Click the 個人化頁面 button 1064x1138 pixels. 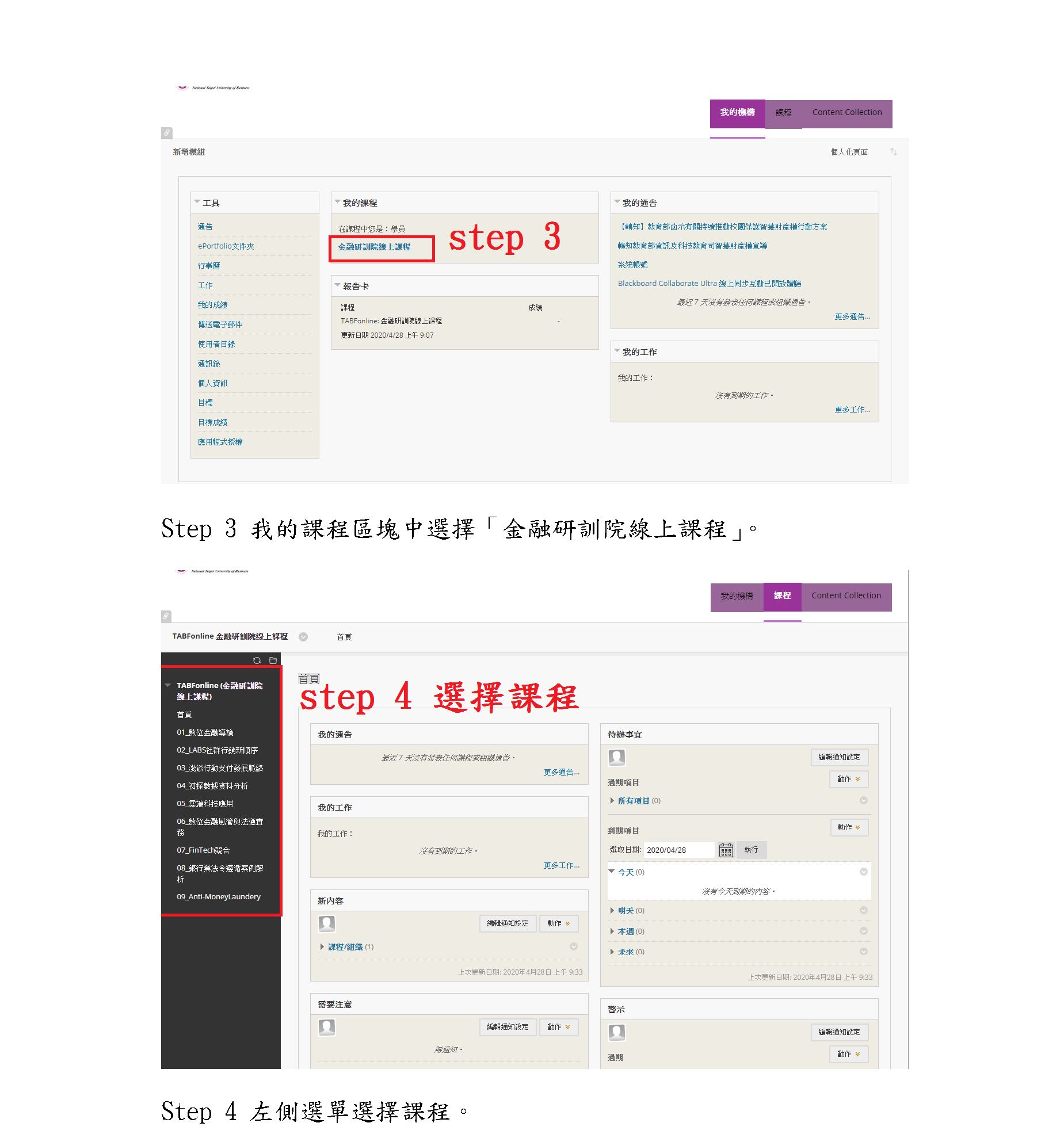[x=849, y=152]
